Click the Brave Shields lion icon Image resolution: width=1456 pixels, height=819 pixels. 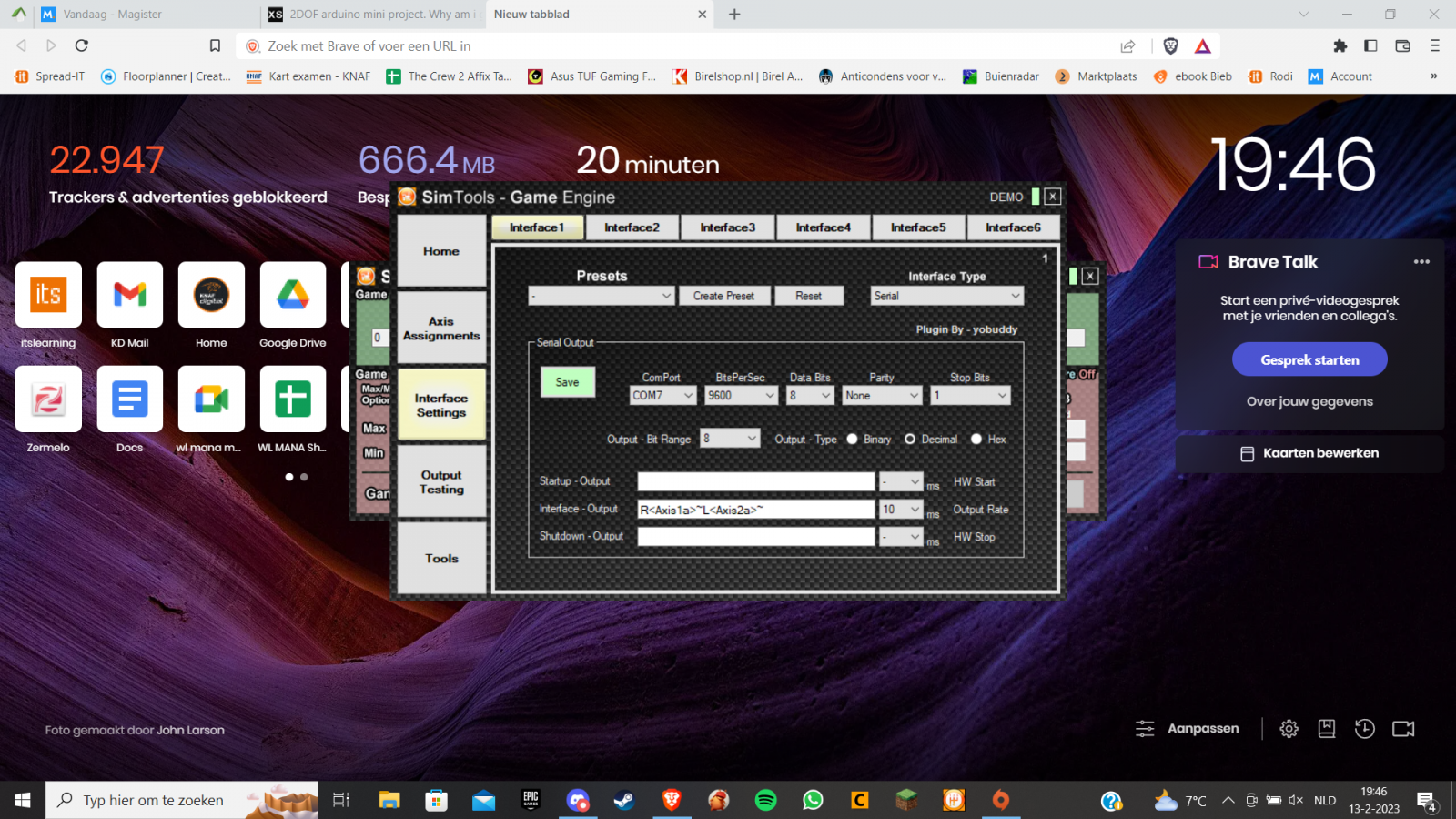(1171, 45)
